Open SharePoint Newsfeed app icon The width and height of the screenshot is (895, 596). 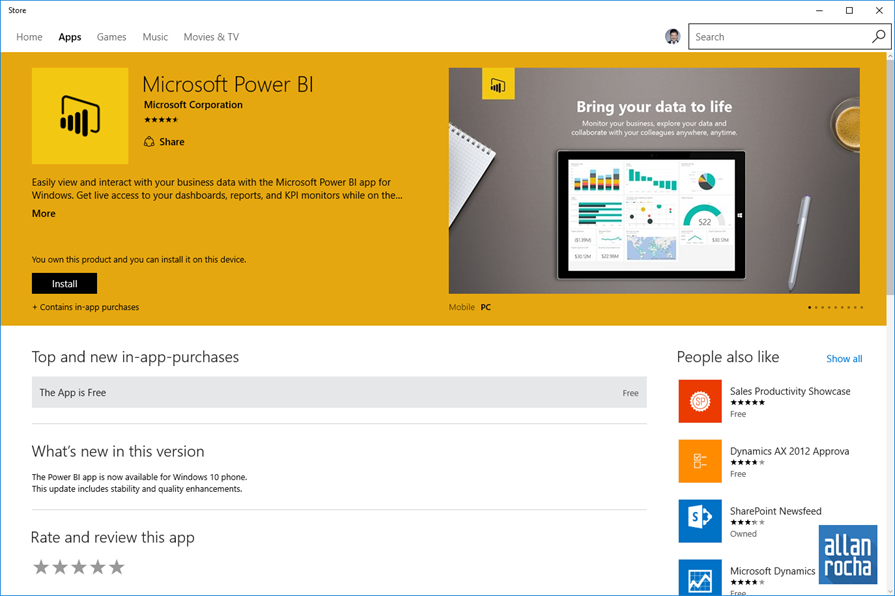pyautogui.click(x=700, y=521)
